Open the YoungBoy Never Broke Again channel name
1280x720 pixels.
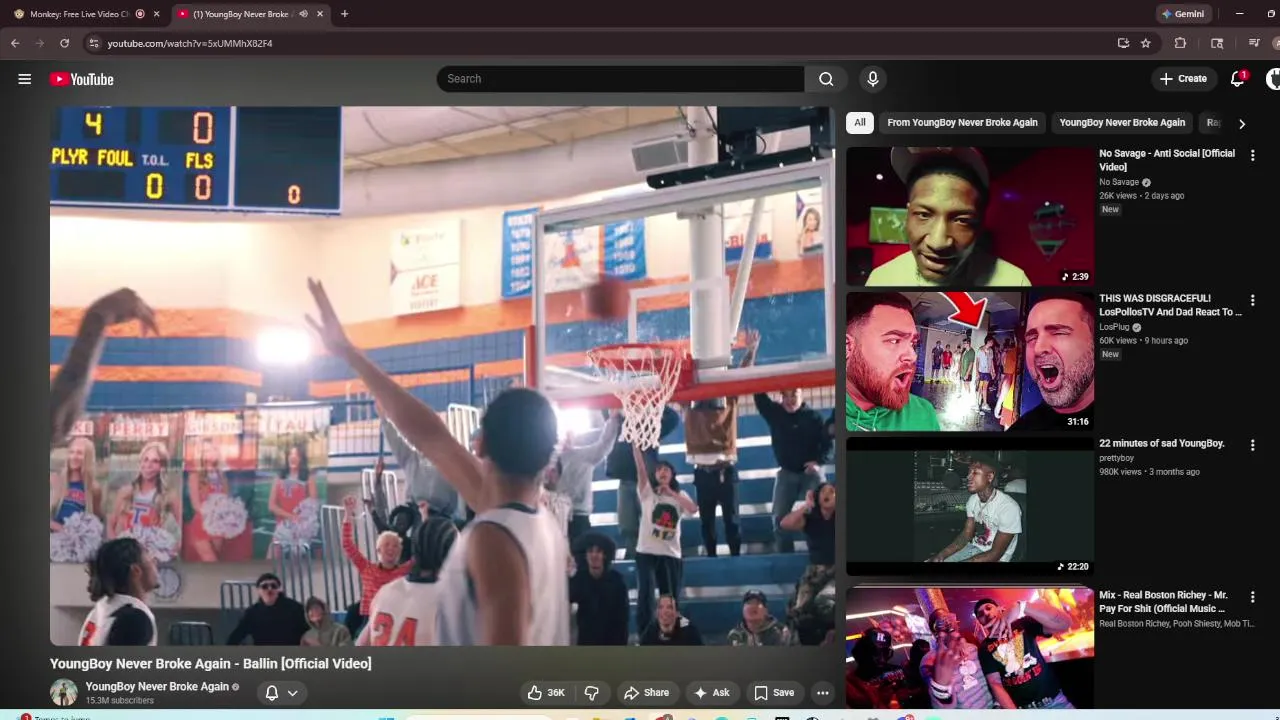pos(157,686)
